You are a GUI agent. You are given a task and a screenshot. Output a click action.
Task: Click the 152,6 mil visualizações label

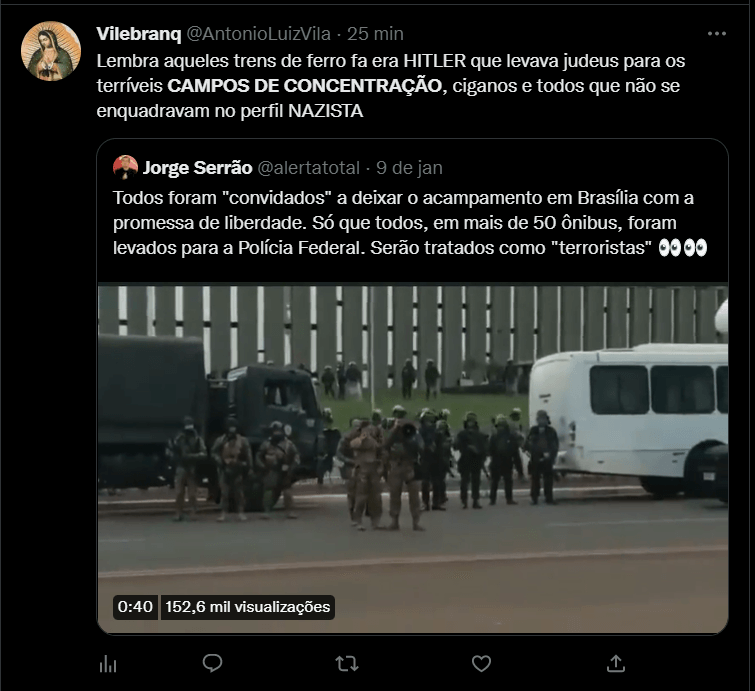point(247,607)
